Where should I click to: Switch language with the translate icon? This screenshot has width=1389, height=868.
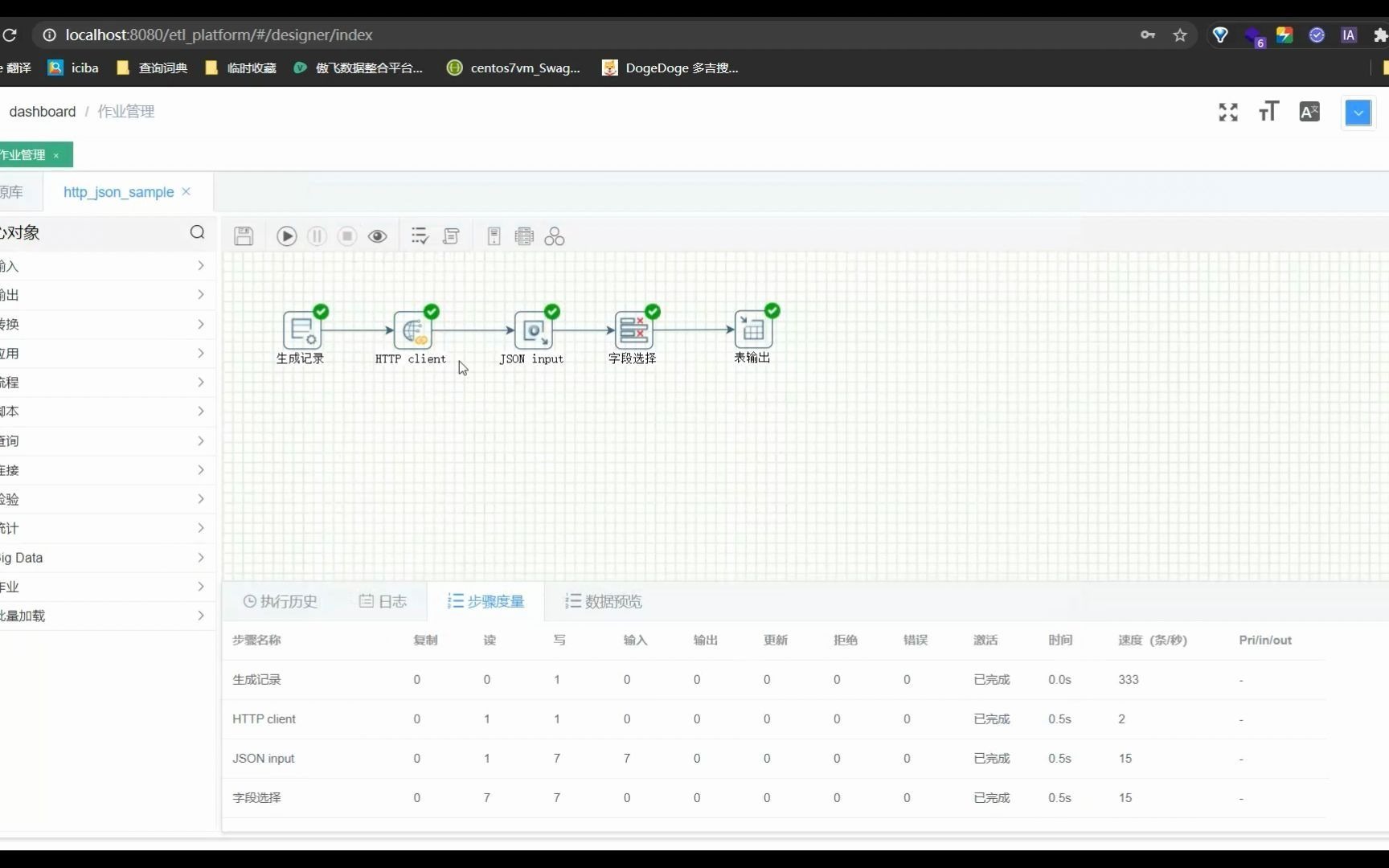(x=1309, y=112)
